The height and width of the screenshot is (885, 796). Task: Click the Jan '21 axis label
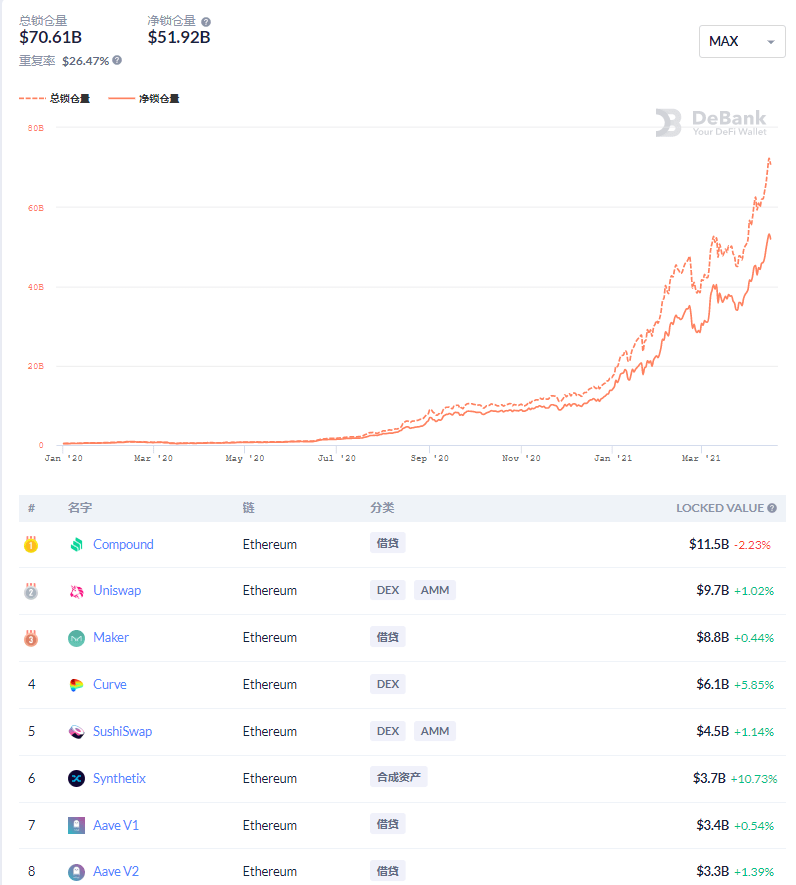[x=613, y=458]
